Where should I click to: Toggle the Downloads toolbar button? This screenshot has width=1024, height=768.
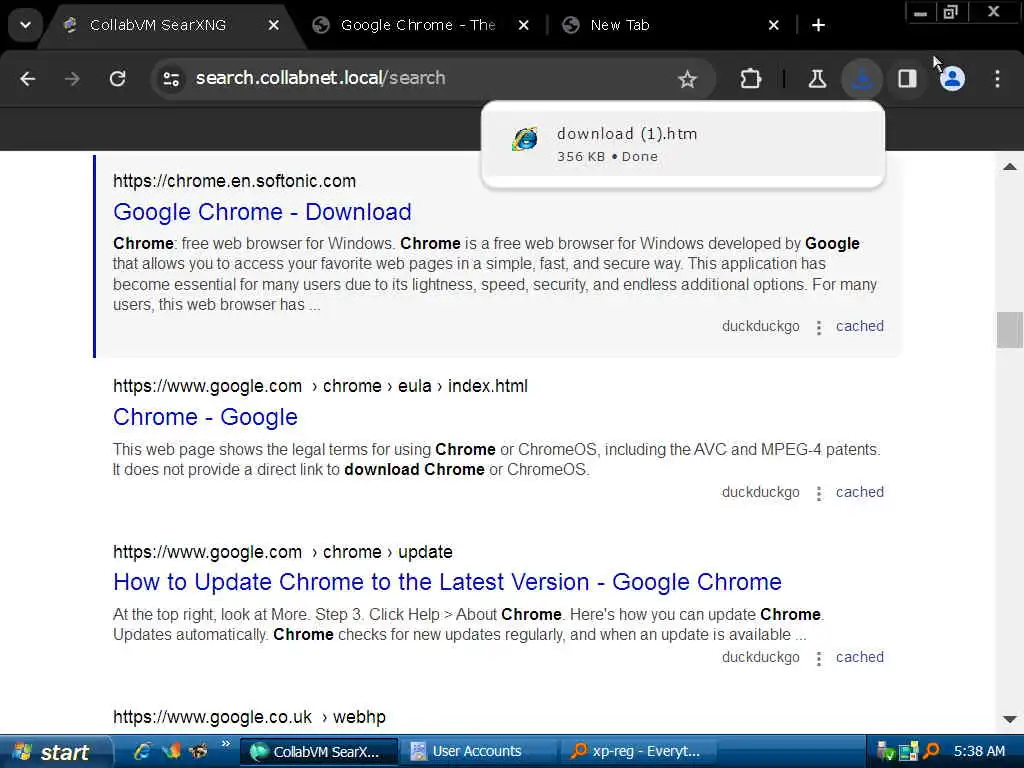pos(862,79)
